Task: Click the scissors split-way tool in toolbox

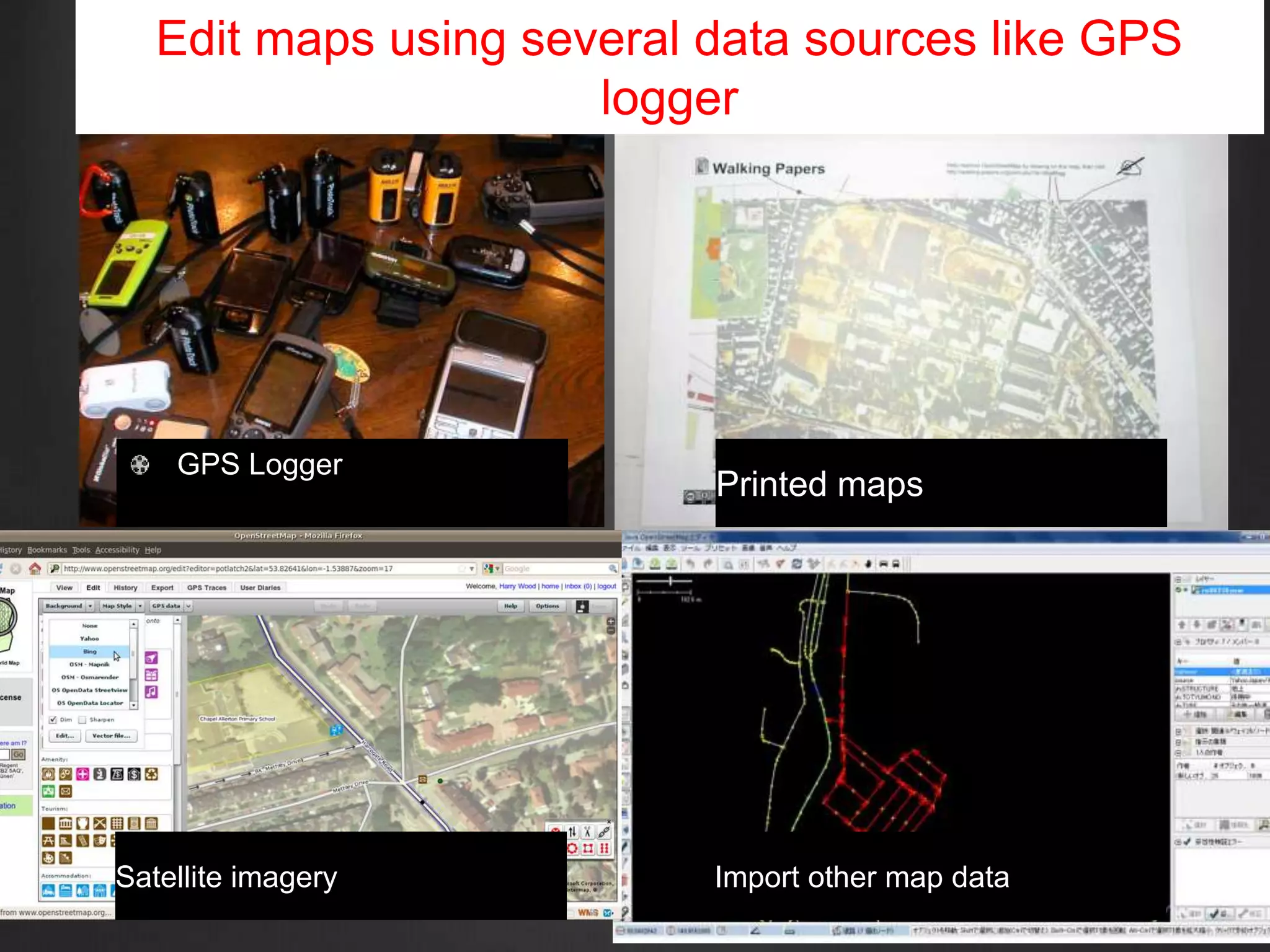Action: pos(588,832)
